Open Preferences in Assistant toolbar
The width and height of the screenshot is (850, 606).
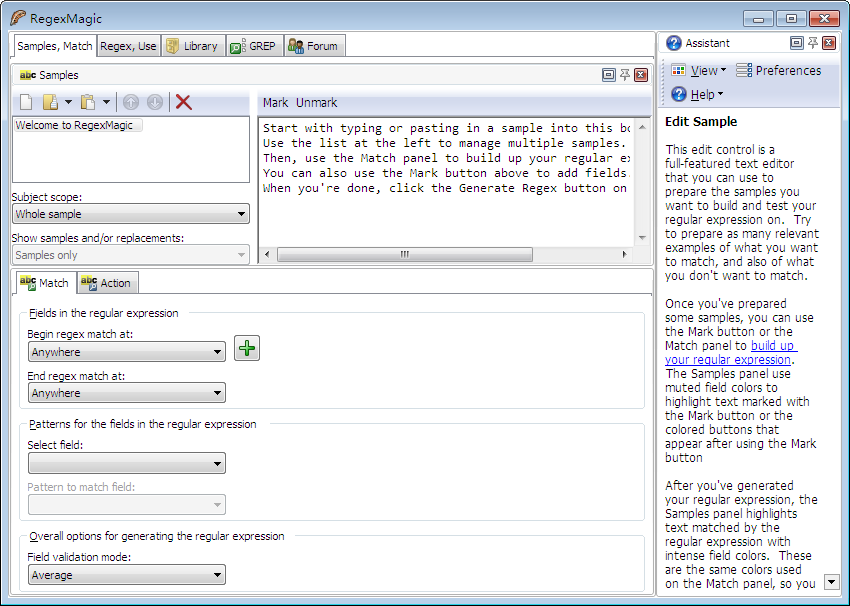[778, 70]
